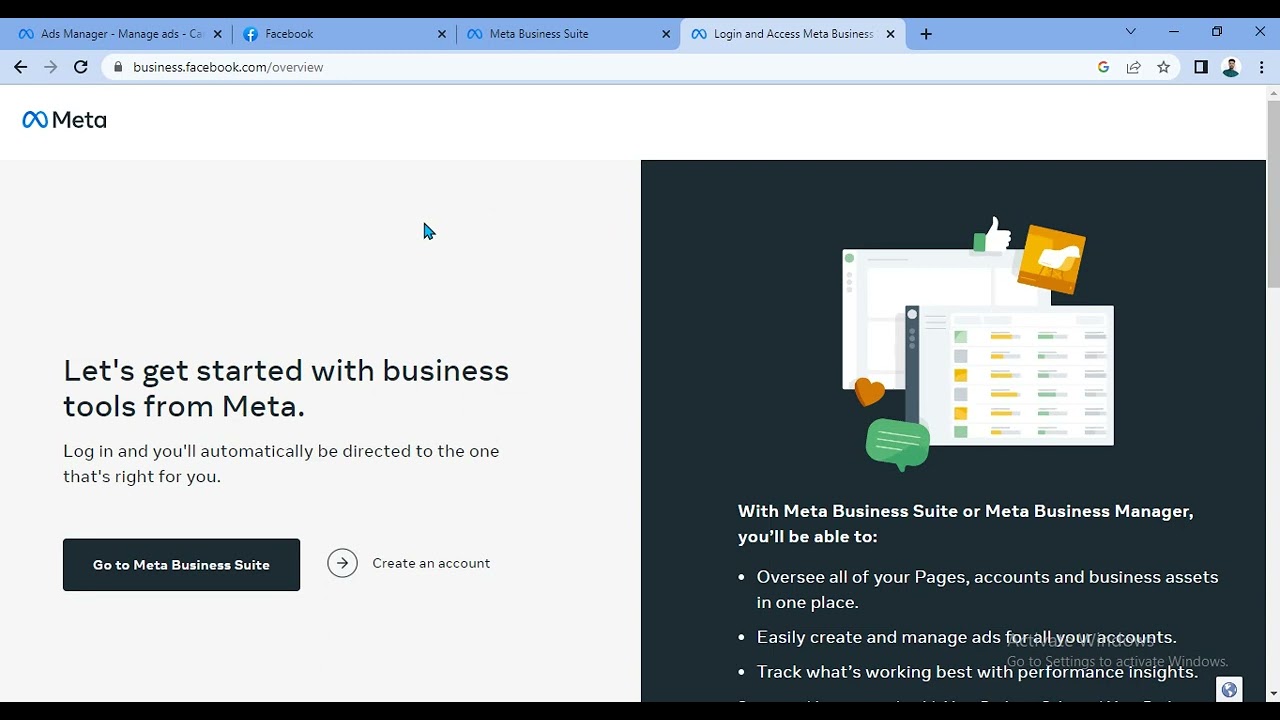
Task: Close the Meta Business Suite tab
Action: click(x=666, y=34)
